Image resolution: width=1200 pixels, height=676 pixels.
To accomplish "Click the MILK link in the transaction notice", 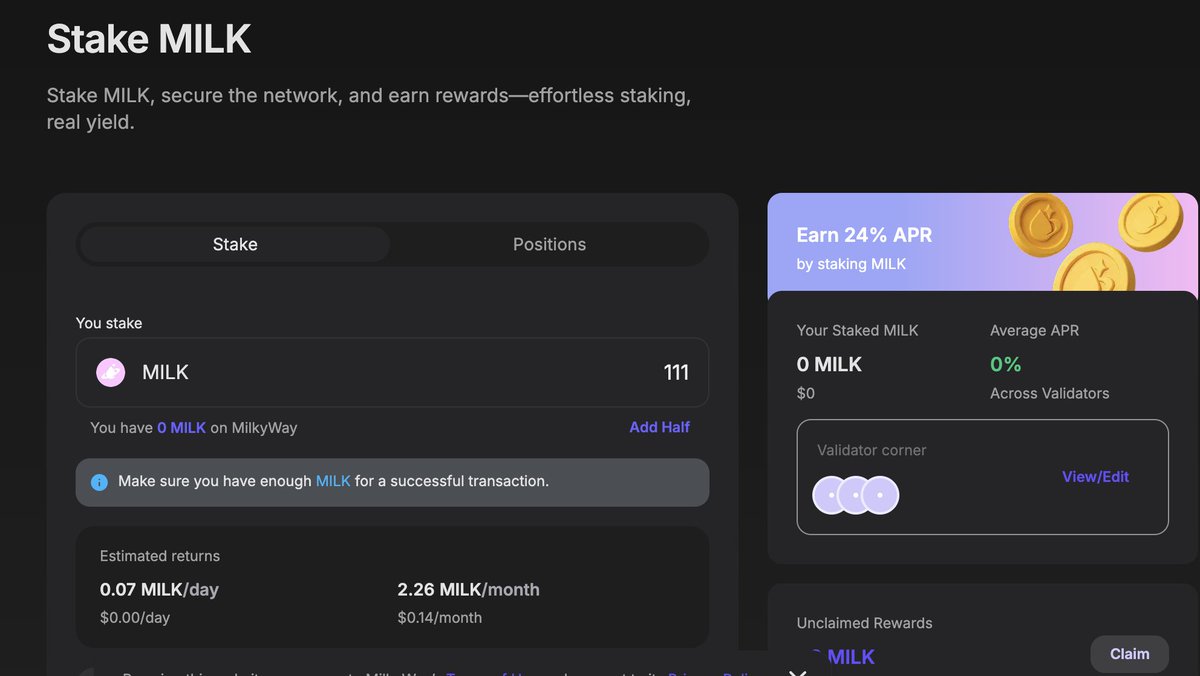I will tap(333, 481).
